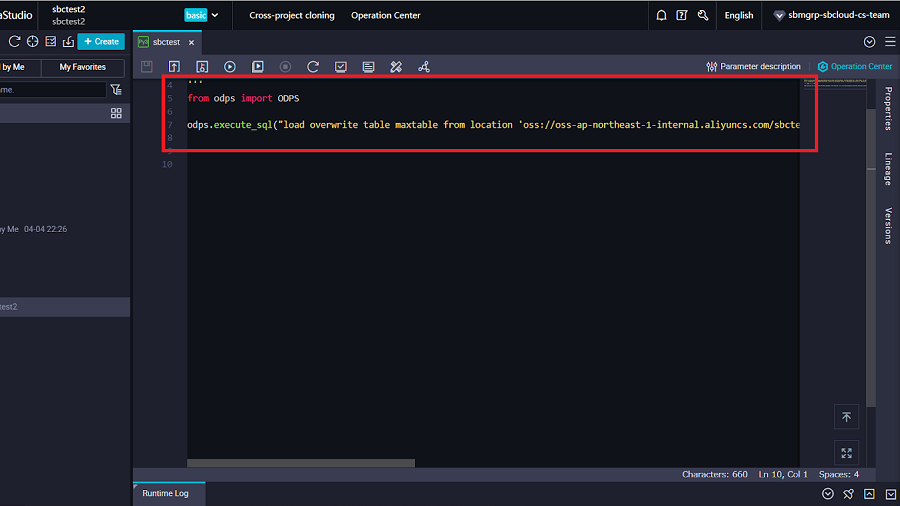Click the wrench settings icon in header

tap(703, 15)
